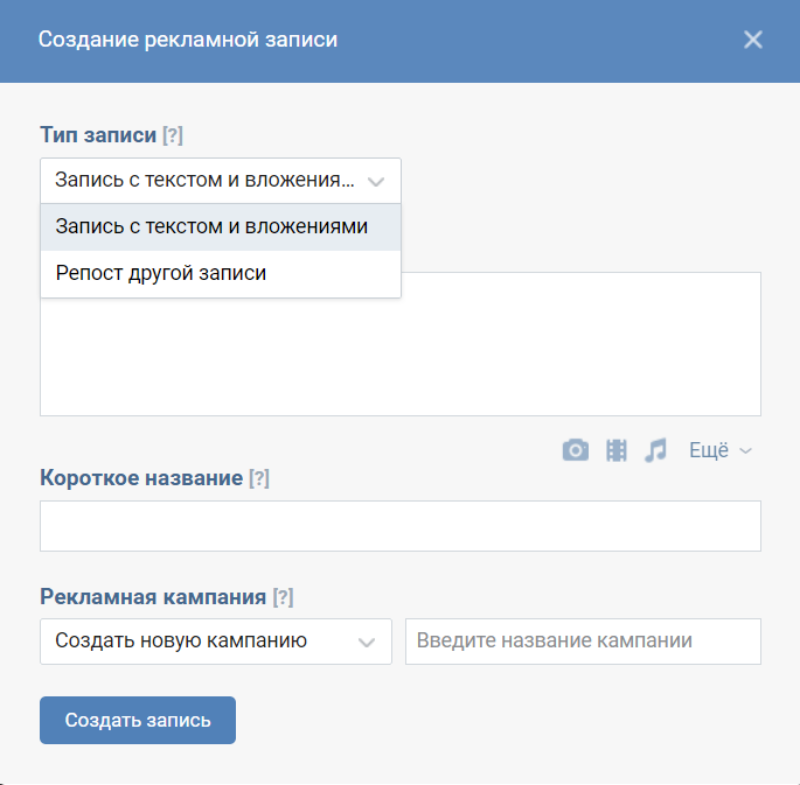Collapse the Тип записи dropdown

(x=220, y=181)
